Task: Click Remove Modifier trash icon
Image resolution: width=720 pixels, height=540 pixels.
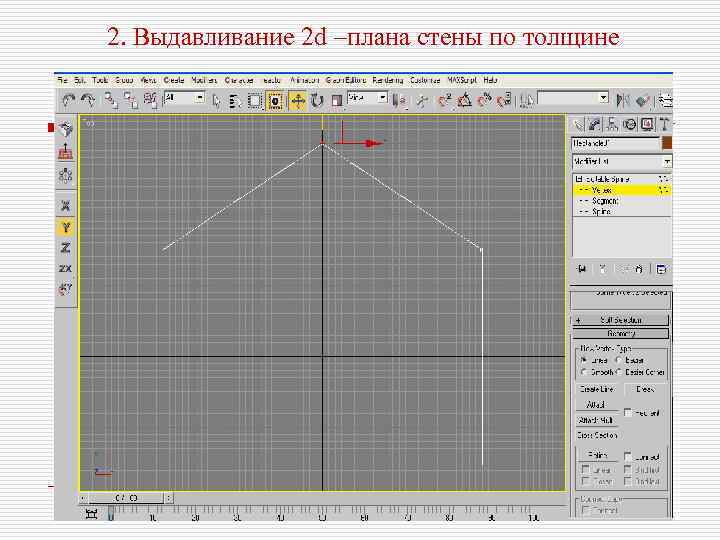Action: pos(639,269)
